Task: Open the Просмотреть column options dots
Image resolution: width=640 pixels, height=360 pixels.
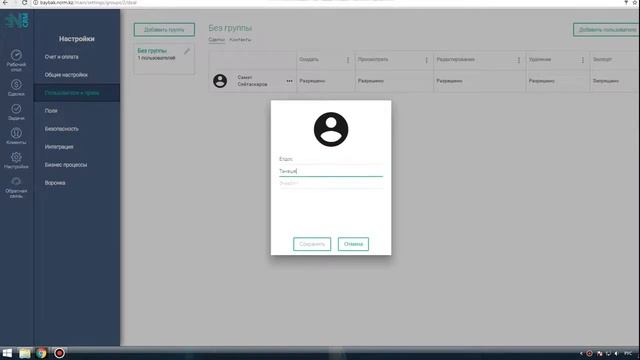Action: point(427,60)
